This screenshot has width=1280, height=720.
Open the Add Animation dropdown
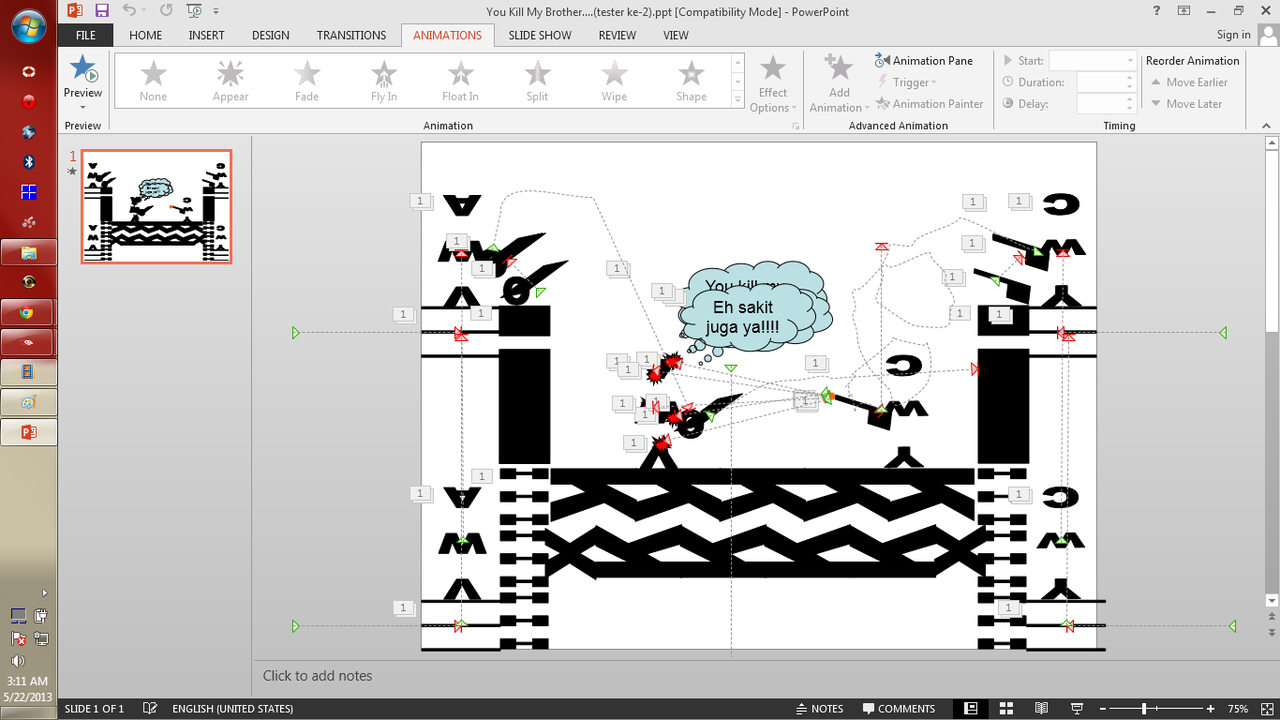pos(838,83)
